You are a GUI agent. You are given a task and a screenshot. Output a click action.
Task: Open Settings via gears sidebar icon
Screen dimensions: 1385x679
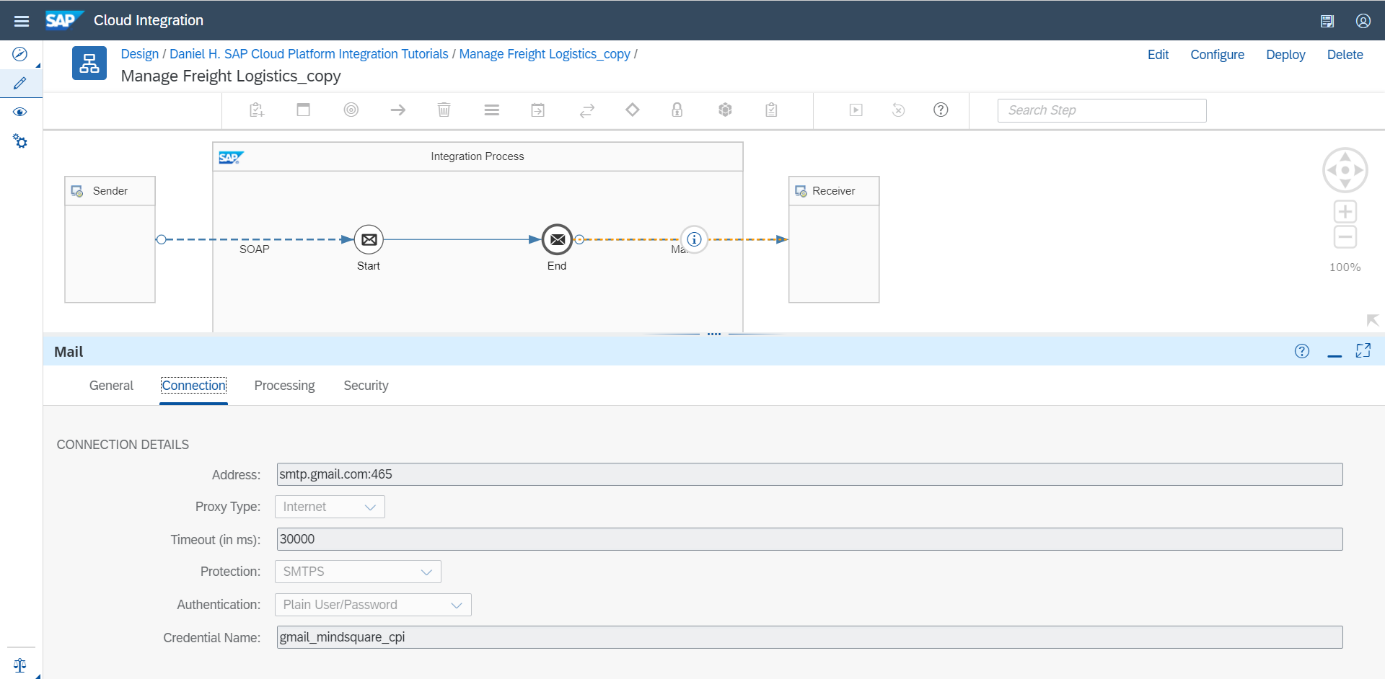click(x=19, y=141)
